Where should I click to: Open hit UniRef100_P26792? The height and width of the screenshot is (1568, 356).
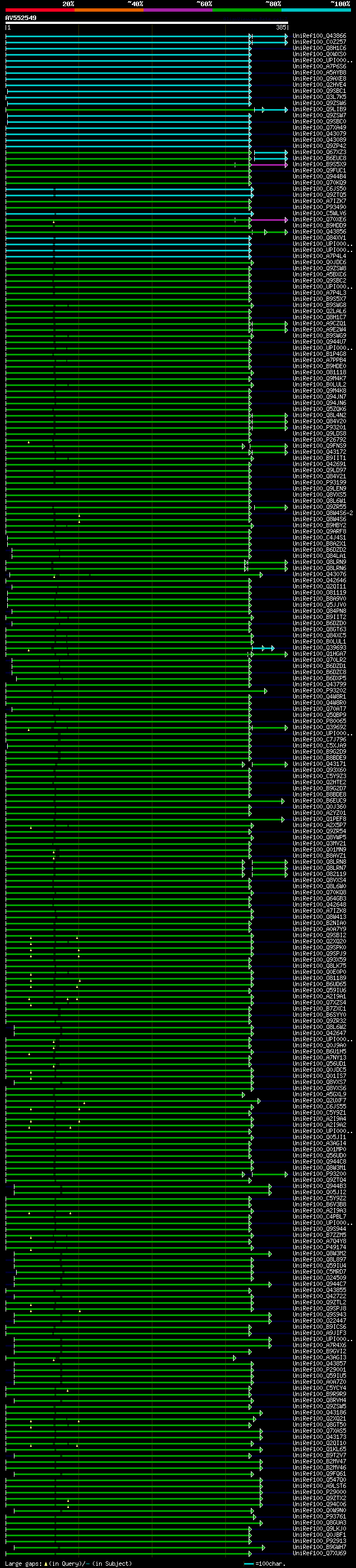(x=319, y=439)
